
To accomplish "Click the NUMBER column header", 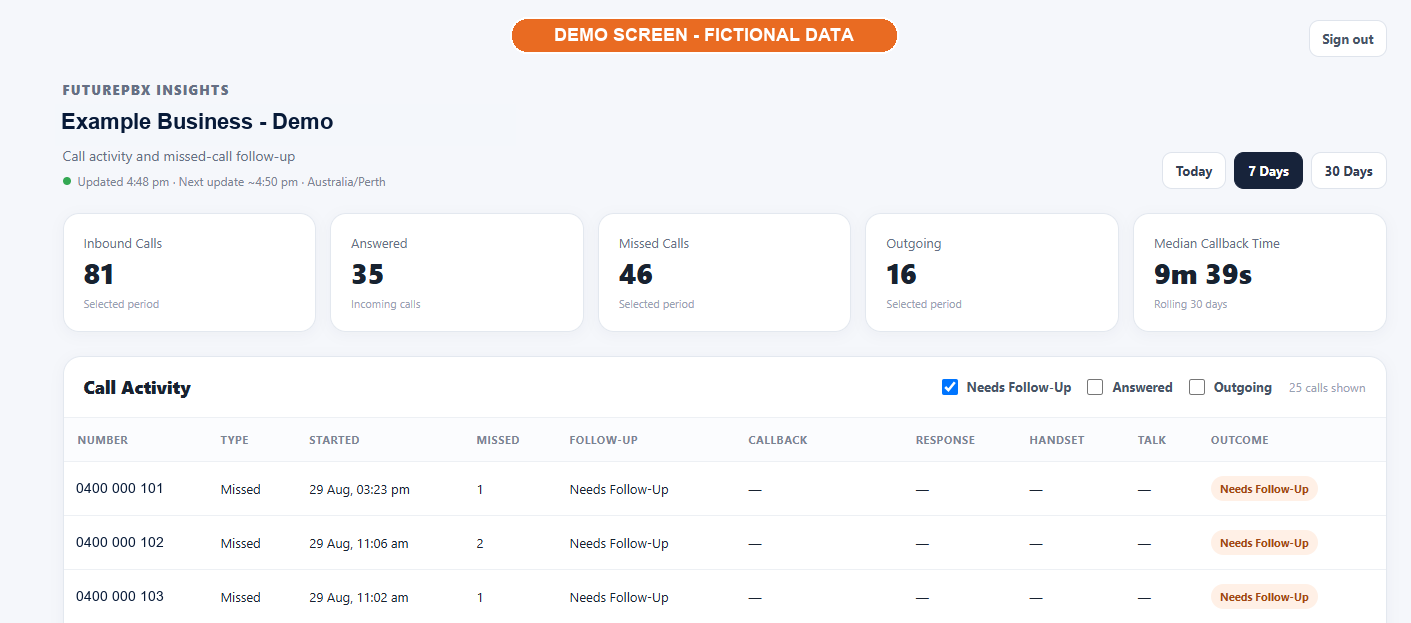I will (103, 440).
